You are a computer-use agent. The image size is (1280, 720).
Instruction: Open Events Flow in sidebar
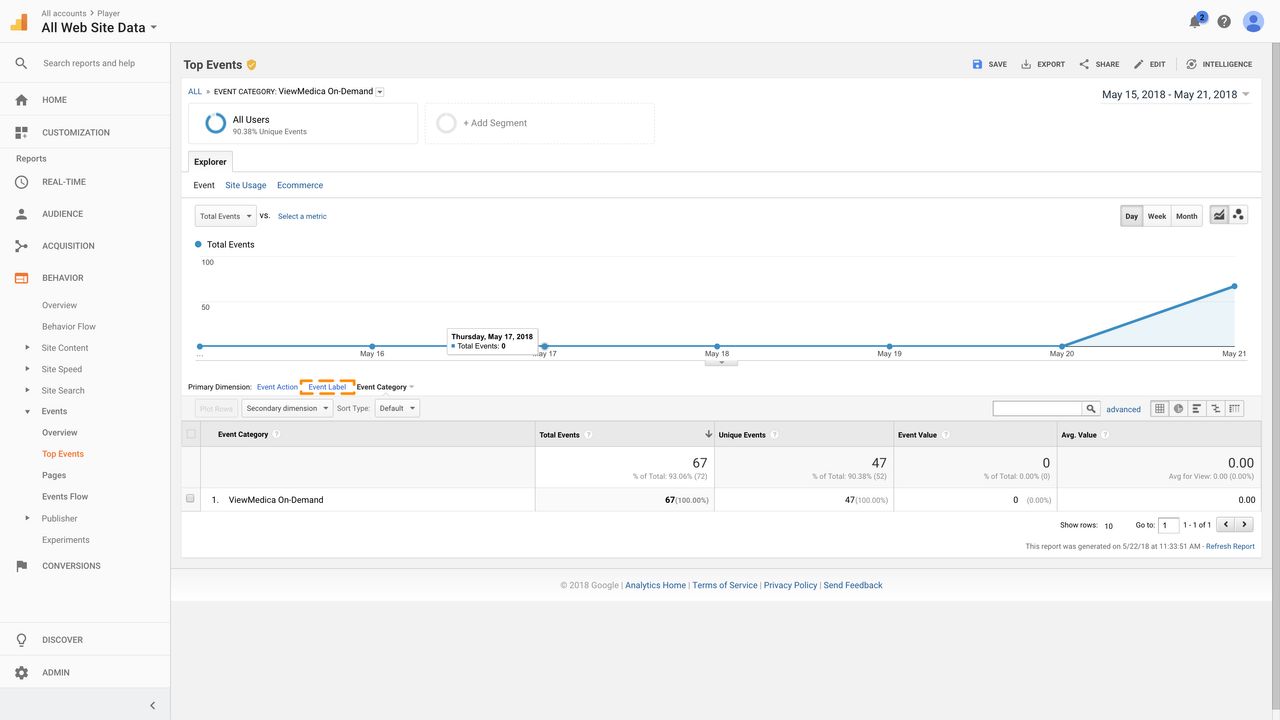(65, 497)
